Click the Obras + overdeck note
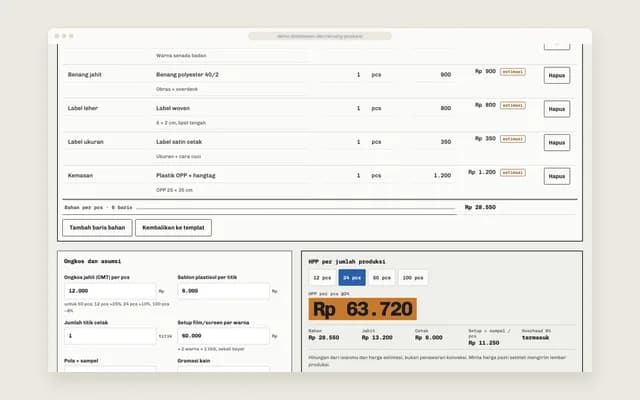Viewport: 640px width, 400px height. click(x=177, y=89)
